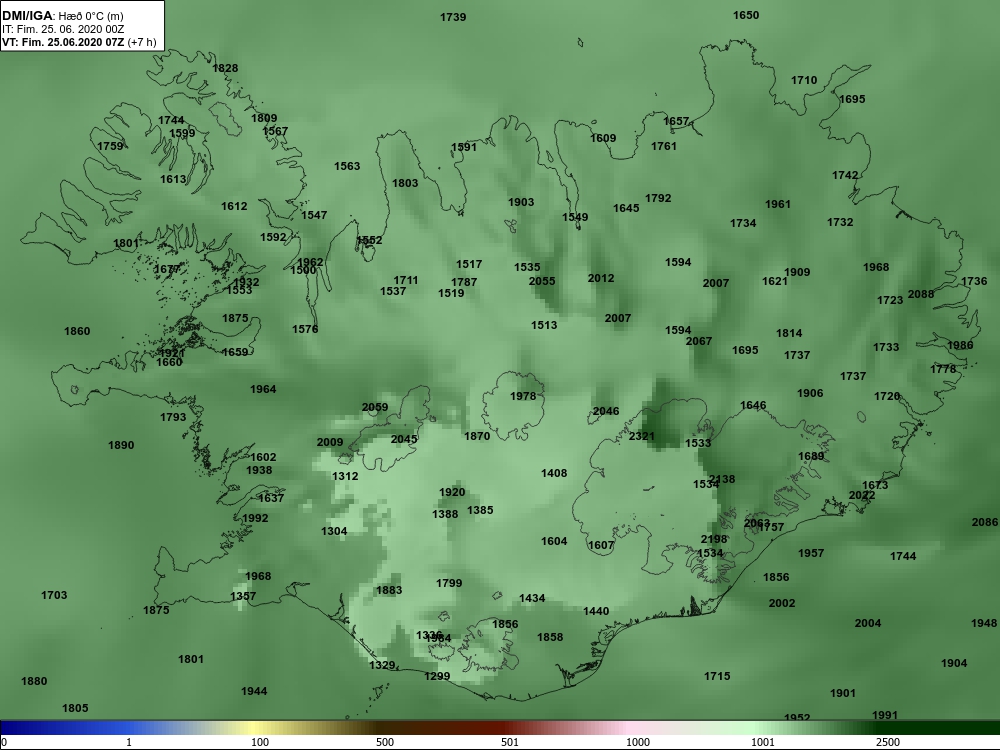Click the map value 2002
The image size is (1000, 750).
point(782,603)
